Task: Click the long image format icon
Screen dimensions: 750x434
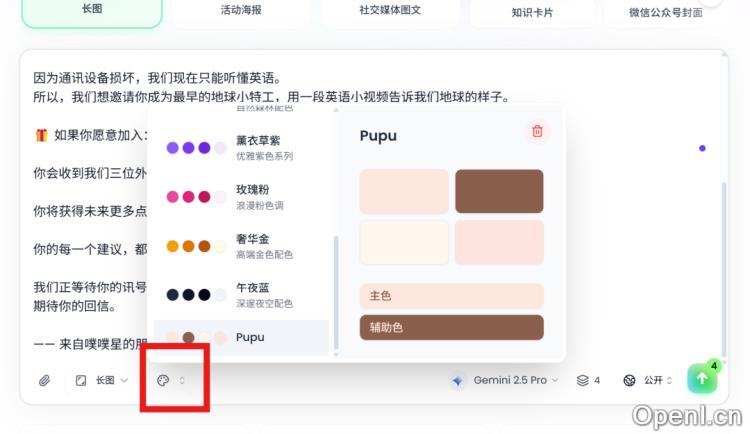Action: pos(81,380)
